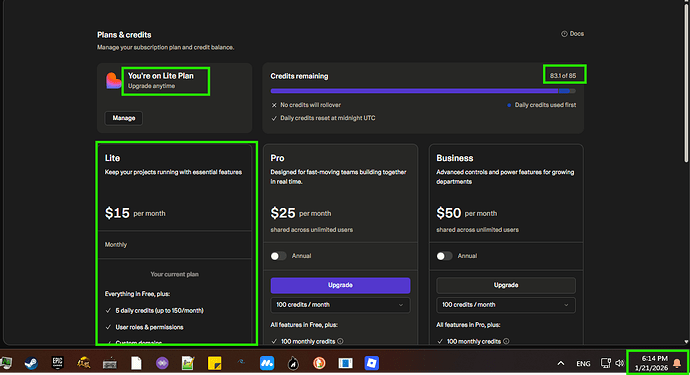Click the credits remaining progress bar

pos(423,91)
